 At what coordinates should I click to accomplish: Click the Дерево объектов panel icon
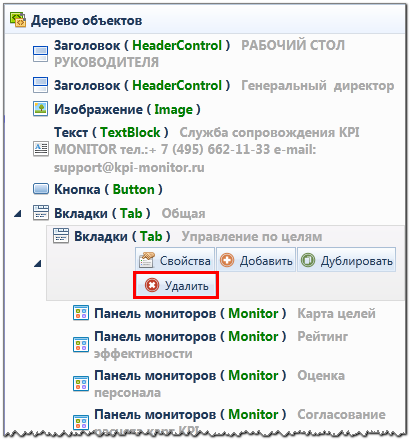click(x=18, y=20)
